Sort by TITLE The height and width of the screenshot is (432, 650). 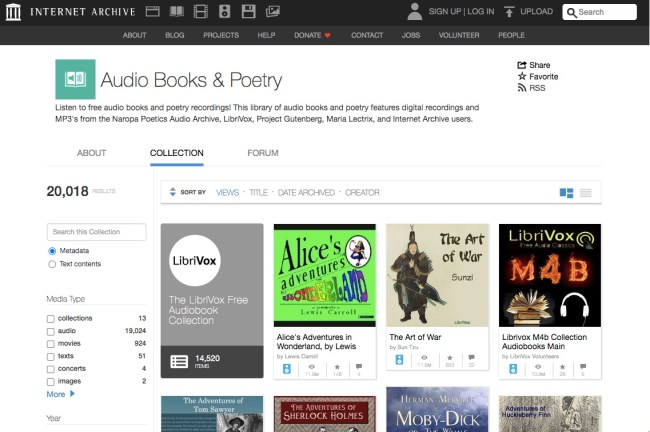(258, 192)
